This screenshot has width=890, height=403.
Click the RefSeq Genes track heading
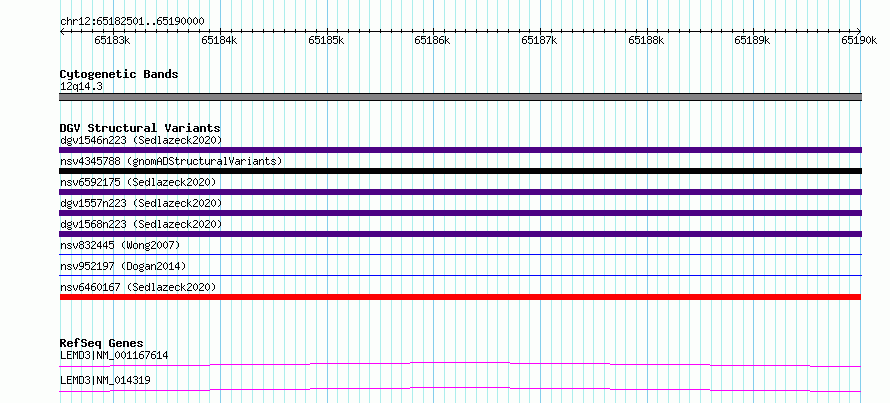pyautogui.click(x=102, y=343)
